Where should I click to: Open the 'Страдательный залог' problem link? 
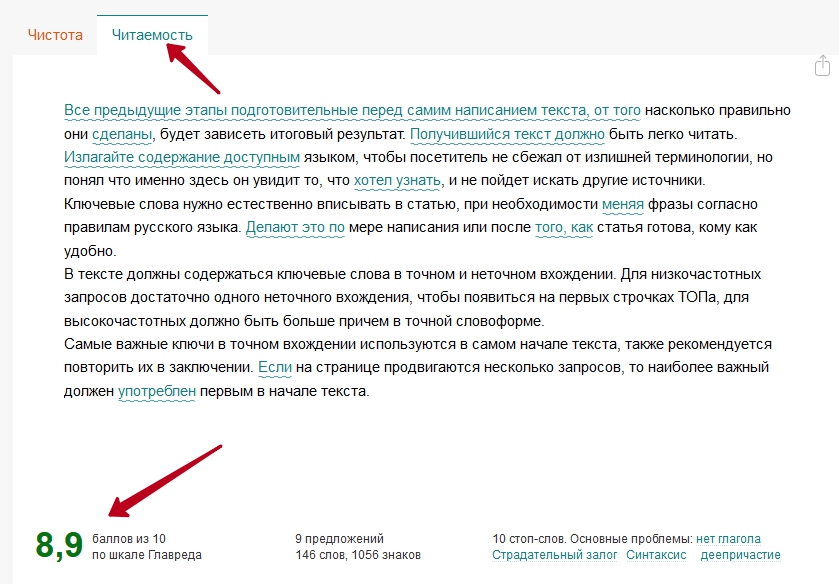554,555
